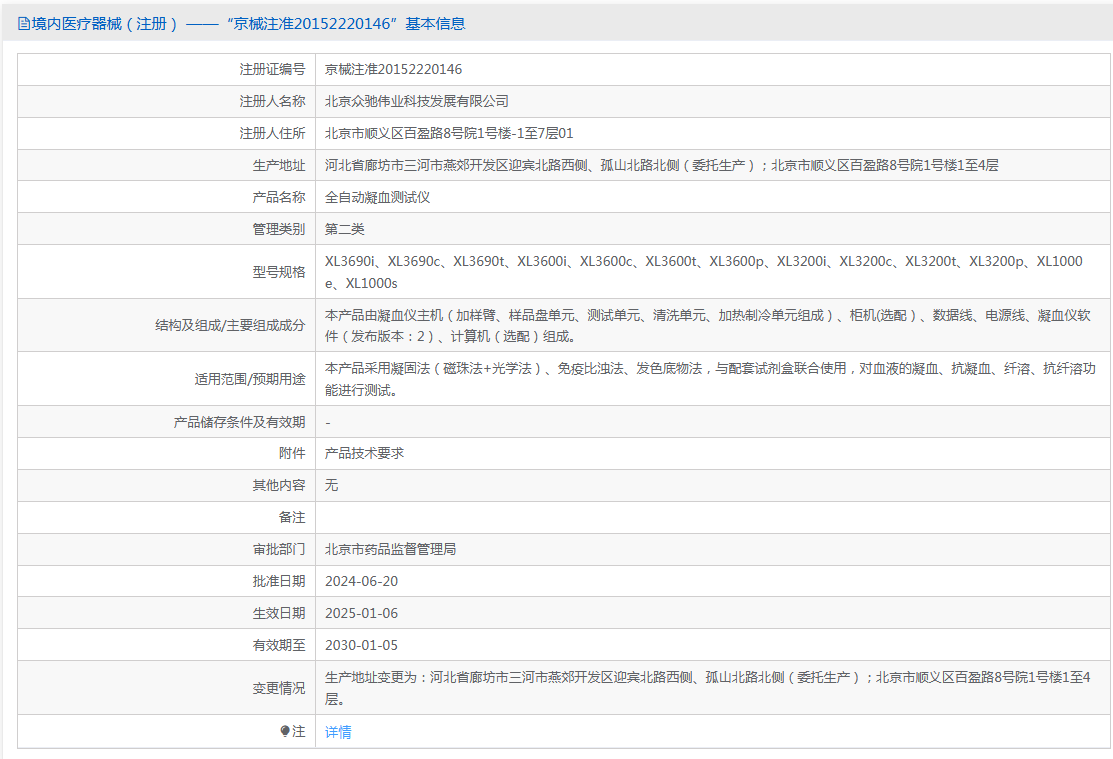
Task: Click the 其他内容 value 无
Action: tap(331, 485)
